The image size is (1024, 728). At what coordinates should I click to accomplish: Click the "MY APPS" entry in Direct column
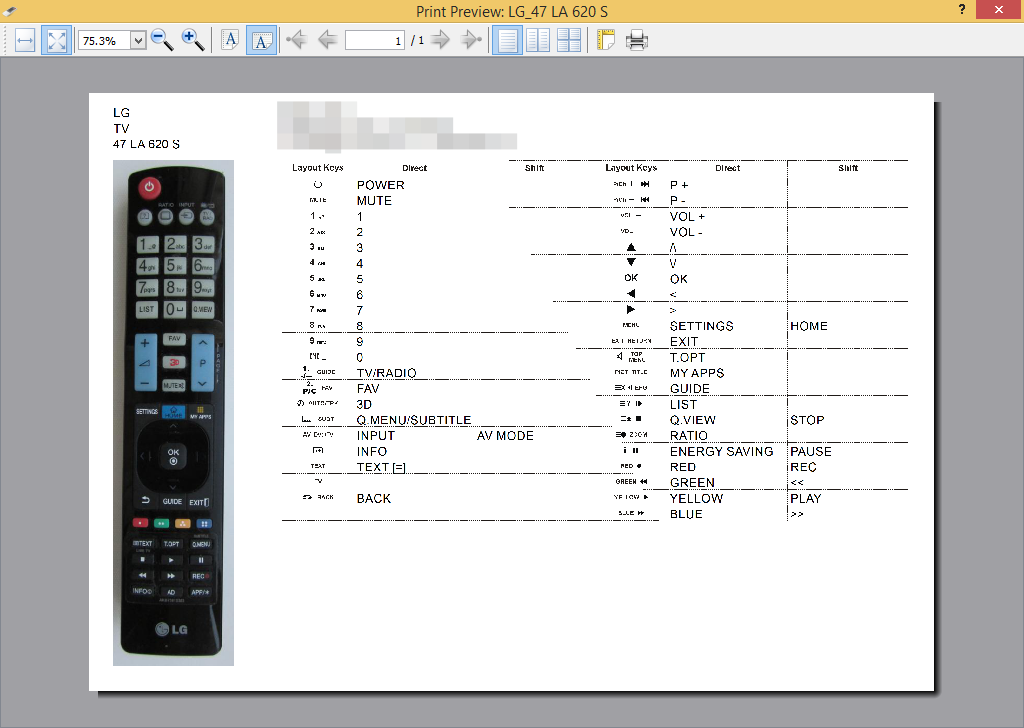(x=697, y=373)
